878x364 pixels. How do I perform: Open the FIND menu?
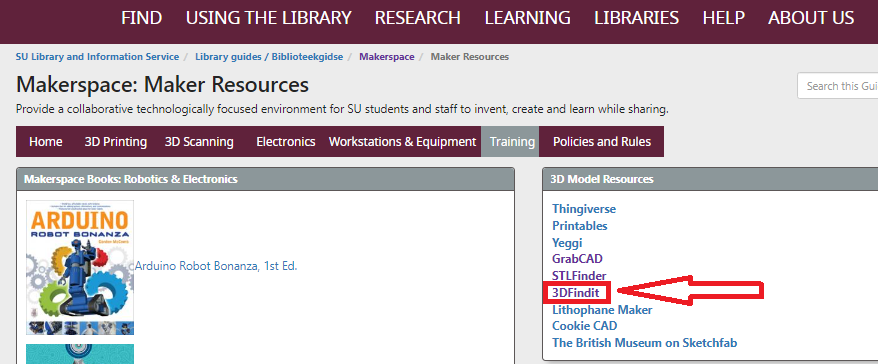[x=142, y=18]
